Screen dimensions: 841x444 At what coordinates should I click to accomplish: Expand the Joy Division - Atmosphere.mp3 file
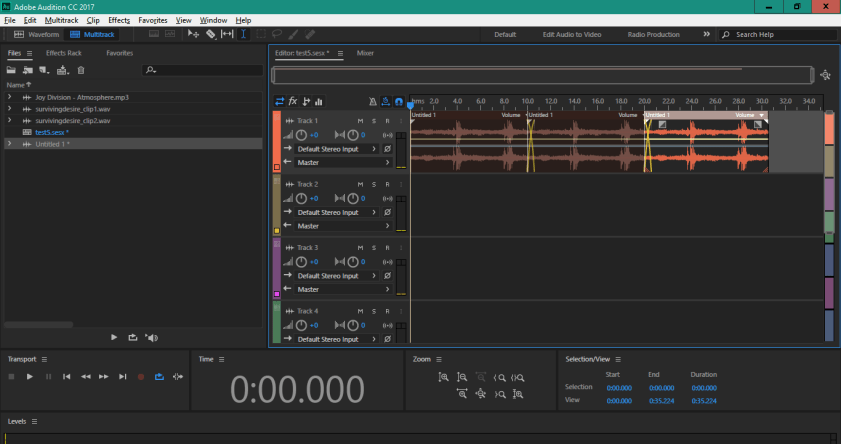pos(9,98)
